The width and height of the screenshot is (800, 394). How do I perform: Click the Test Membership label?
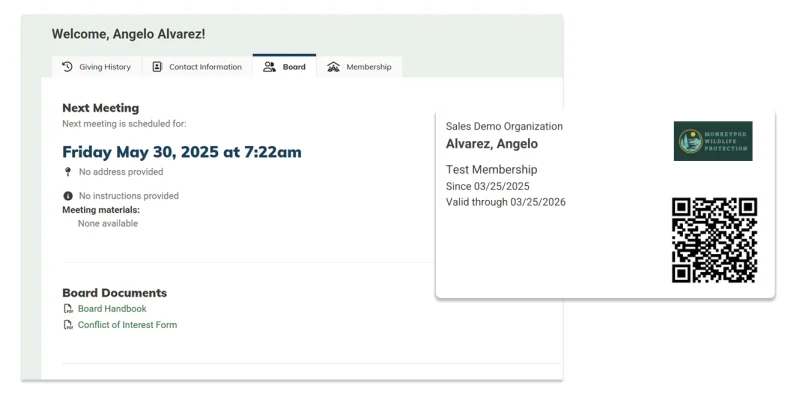tap(491, 169)
